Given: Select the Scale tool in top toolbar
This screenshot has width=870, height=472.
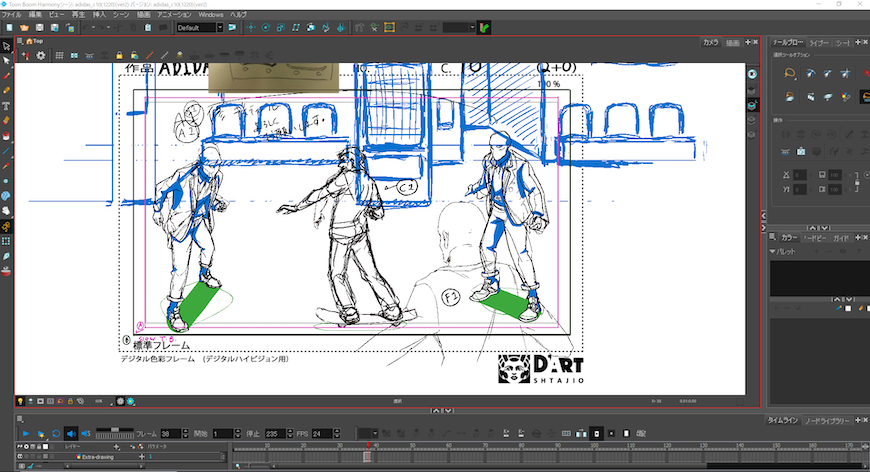Looking at the screenshot, I should 281,27.
